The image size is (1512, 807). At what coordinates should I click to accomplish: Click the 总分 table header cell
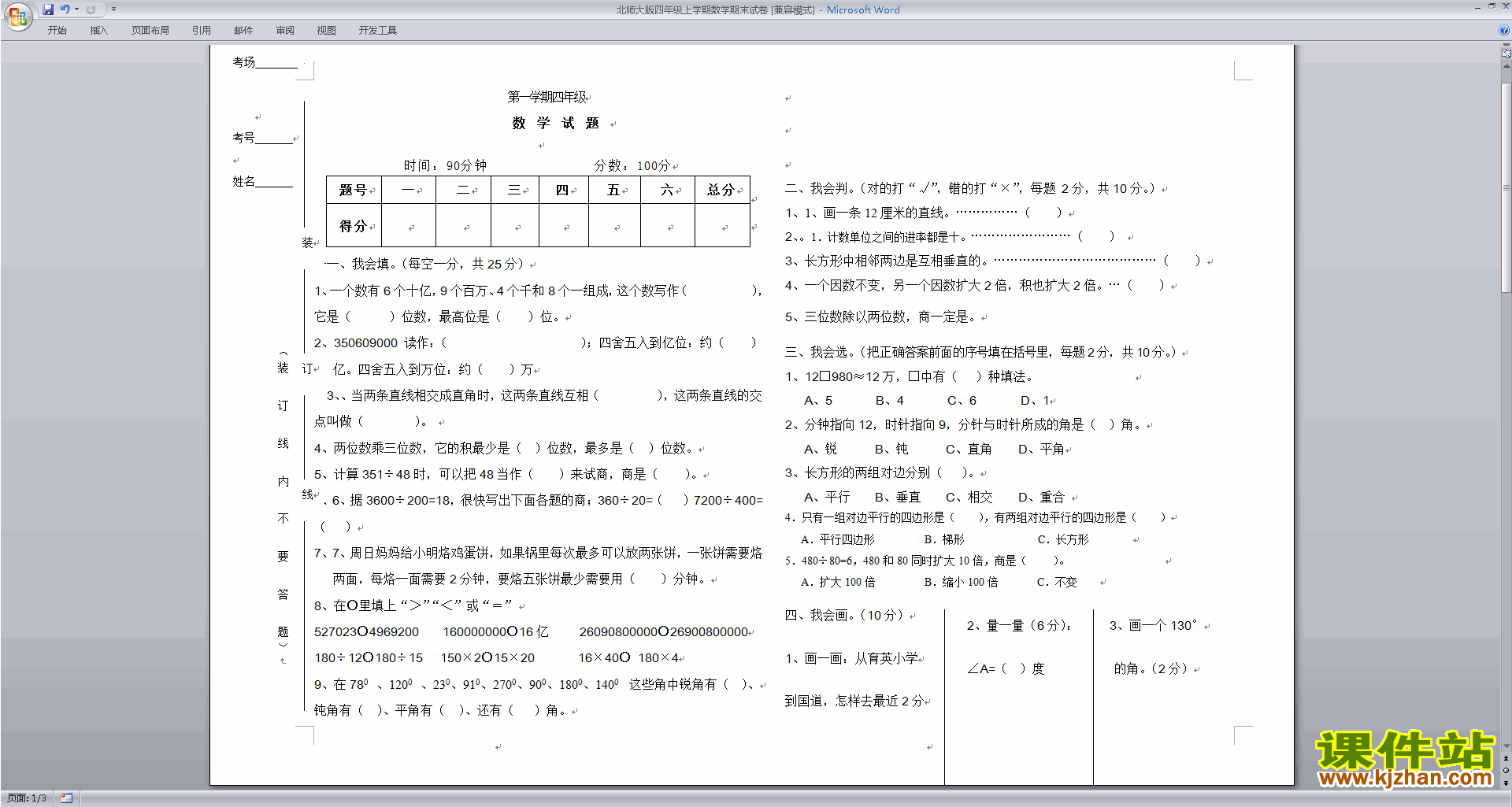tap(721, 190)
